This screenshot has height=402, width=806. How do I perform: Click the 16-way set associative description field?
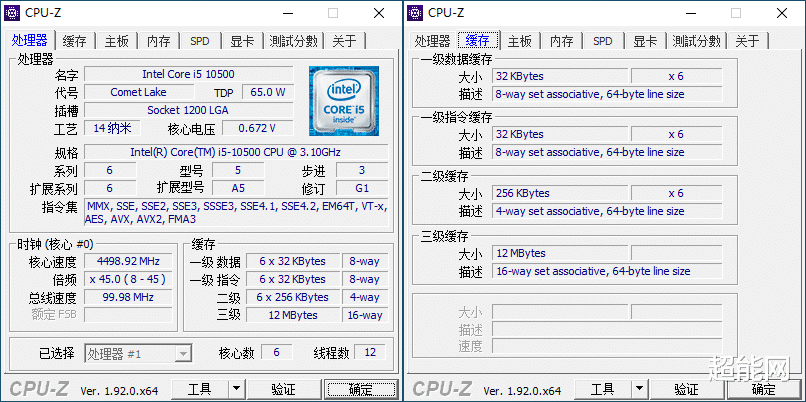coord(607,271)
